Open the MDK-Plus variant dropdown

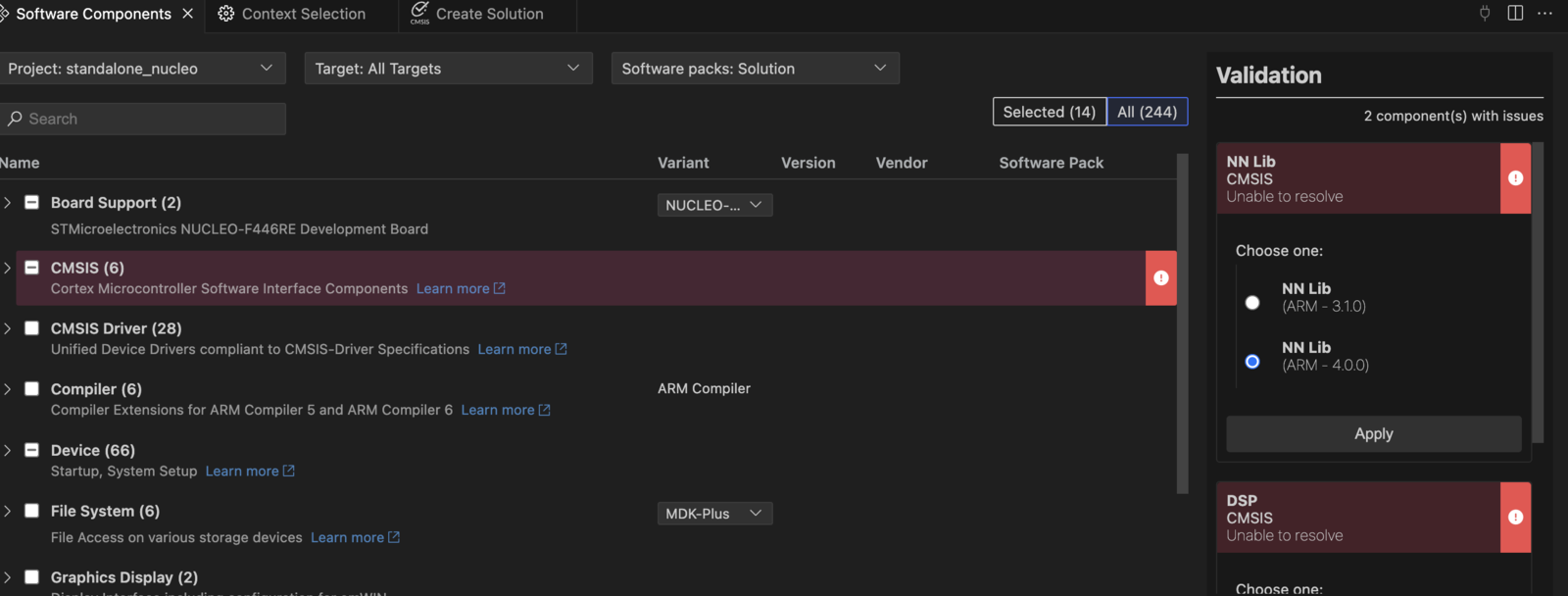[x=715, y=514]
